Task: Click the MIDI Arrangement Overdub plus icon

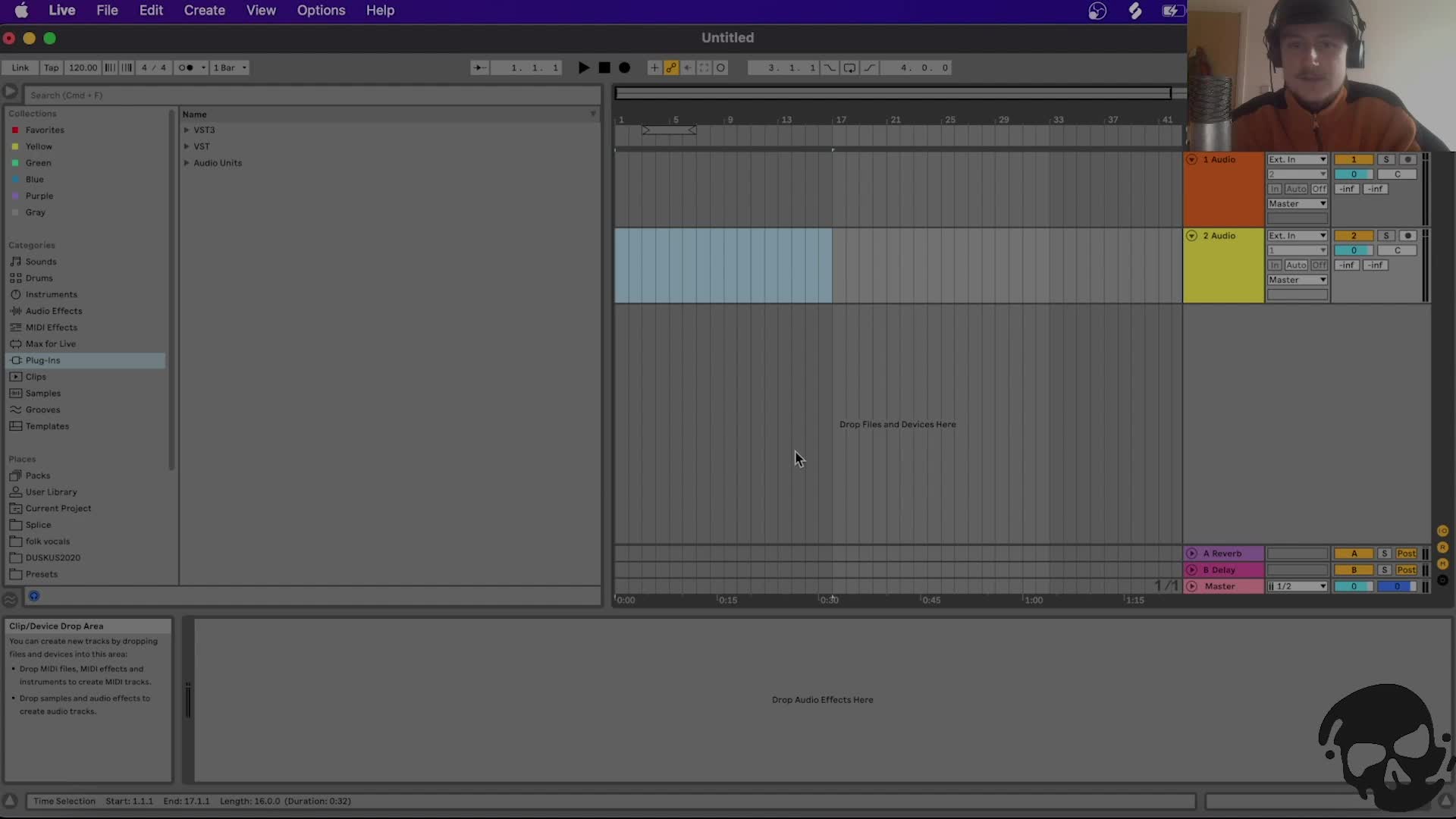Action: pos(654,67)
